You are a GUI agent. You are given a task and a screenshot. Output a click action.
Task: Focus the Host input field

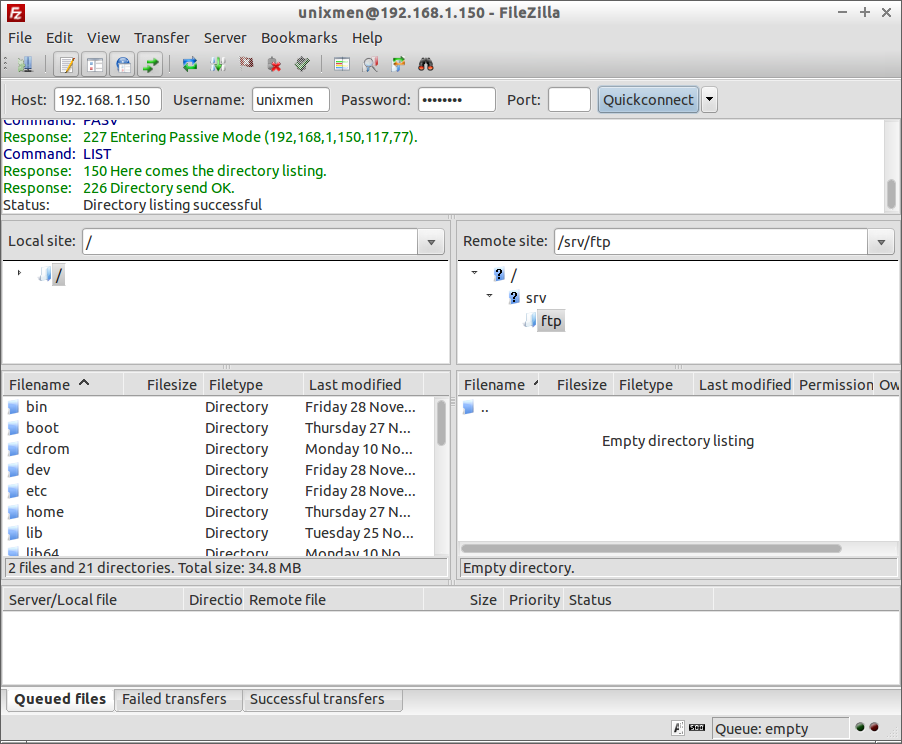click(x=108, y=100)
